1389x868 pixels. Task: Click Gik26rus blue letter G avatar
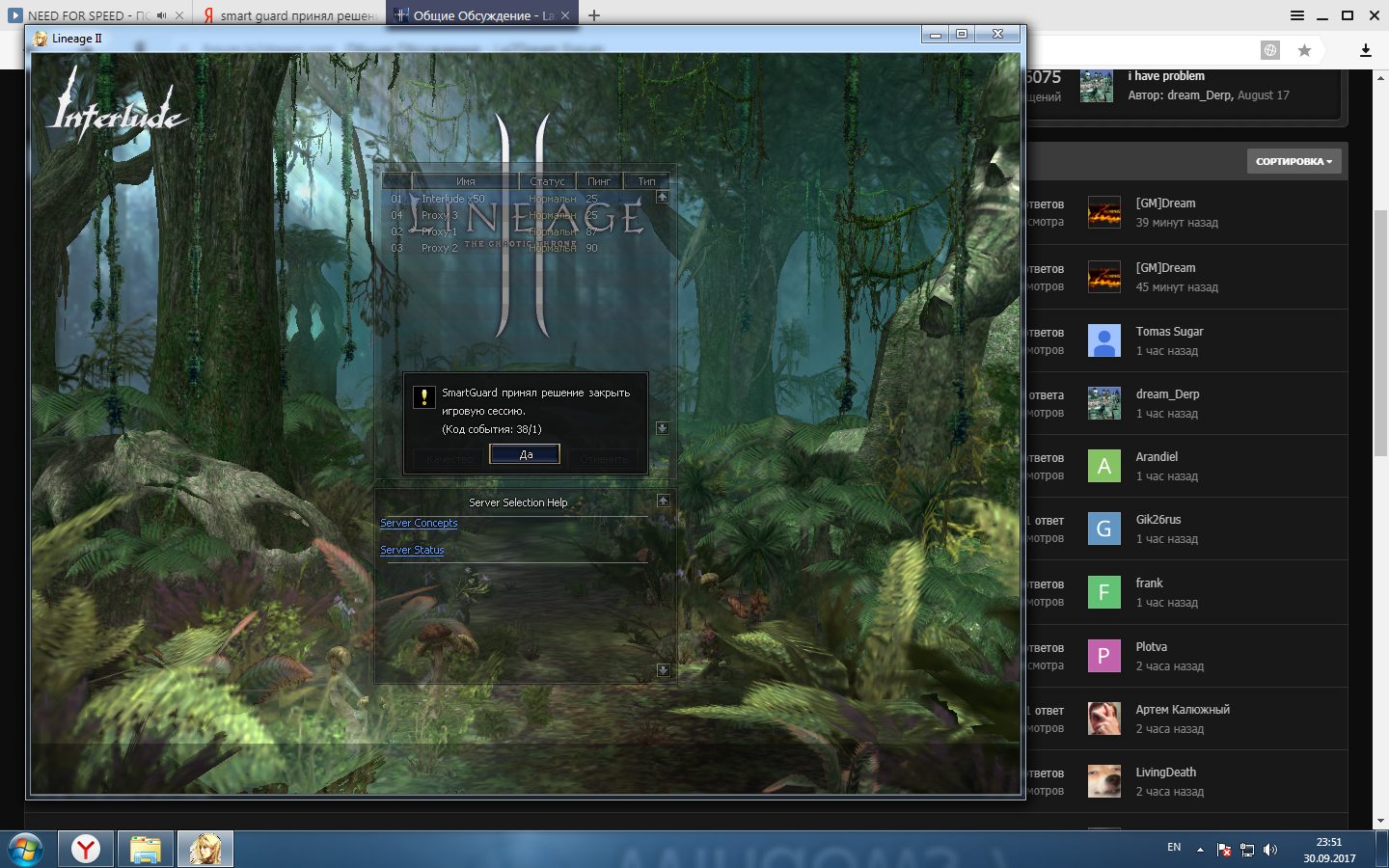click(1104, 529)
